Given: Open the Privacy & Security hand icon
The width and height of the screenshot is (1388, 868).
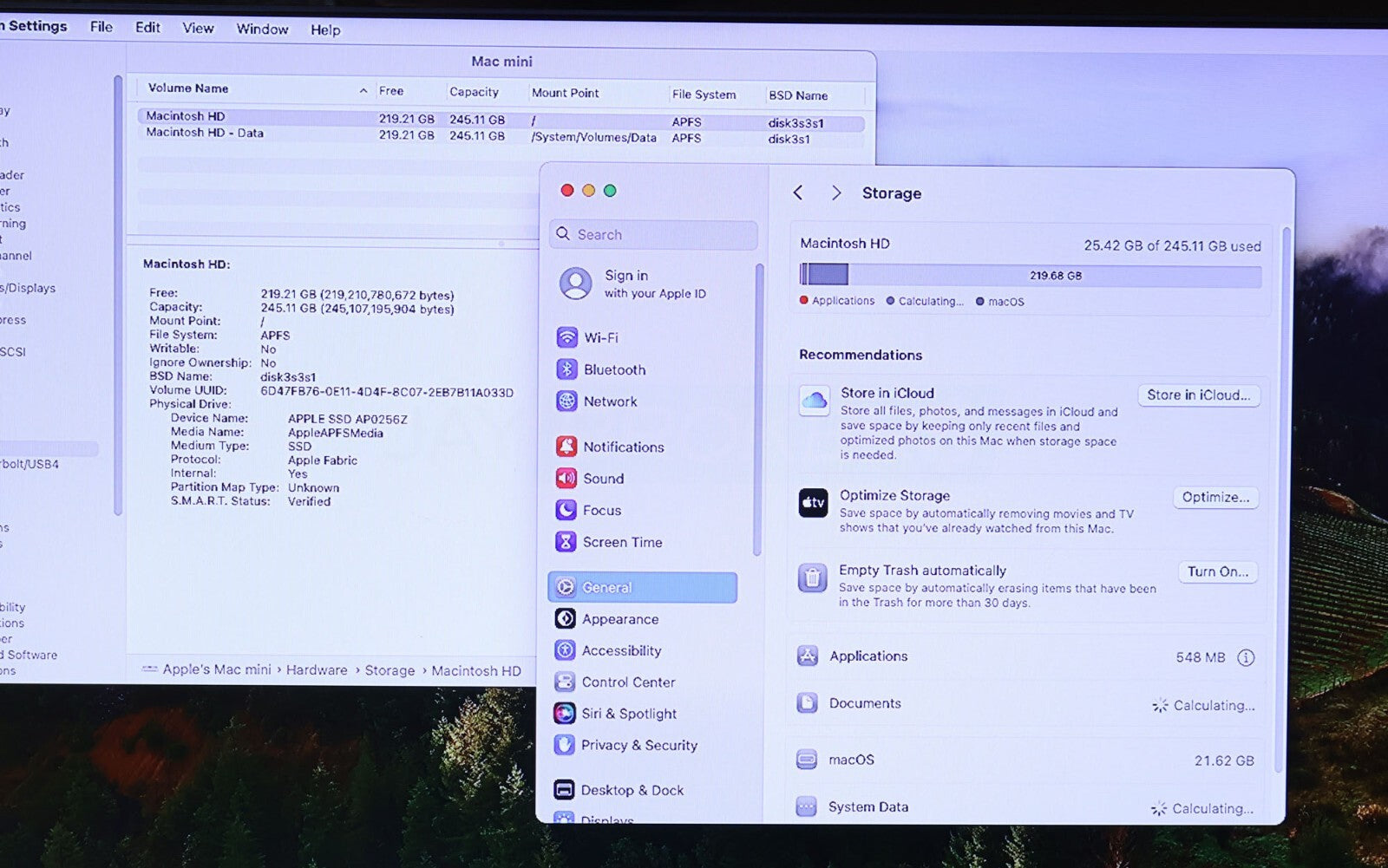Looking at the screenshot, I should (x=564, y=745).
